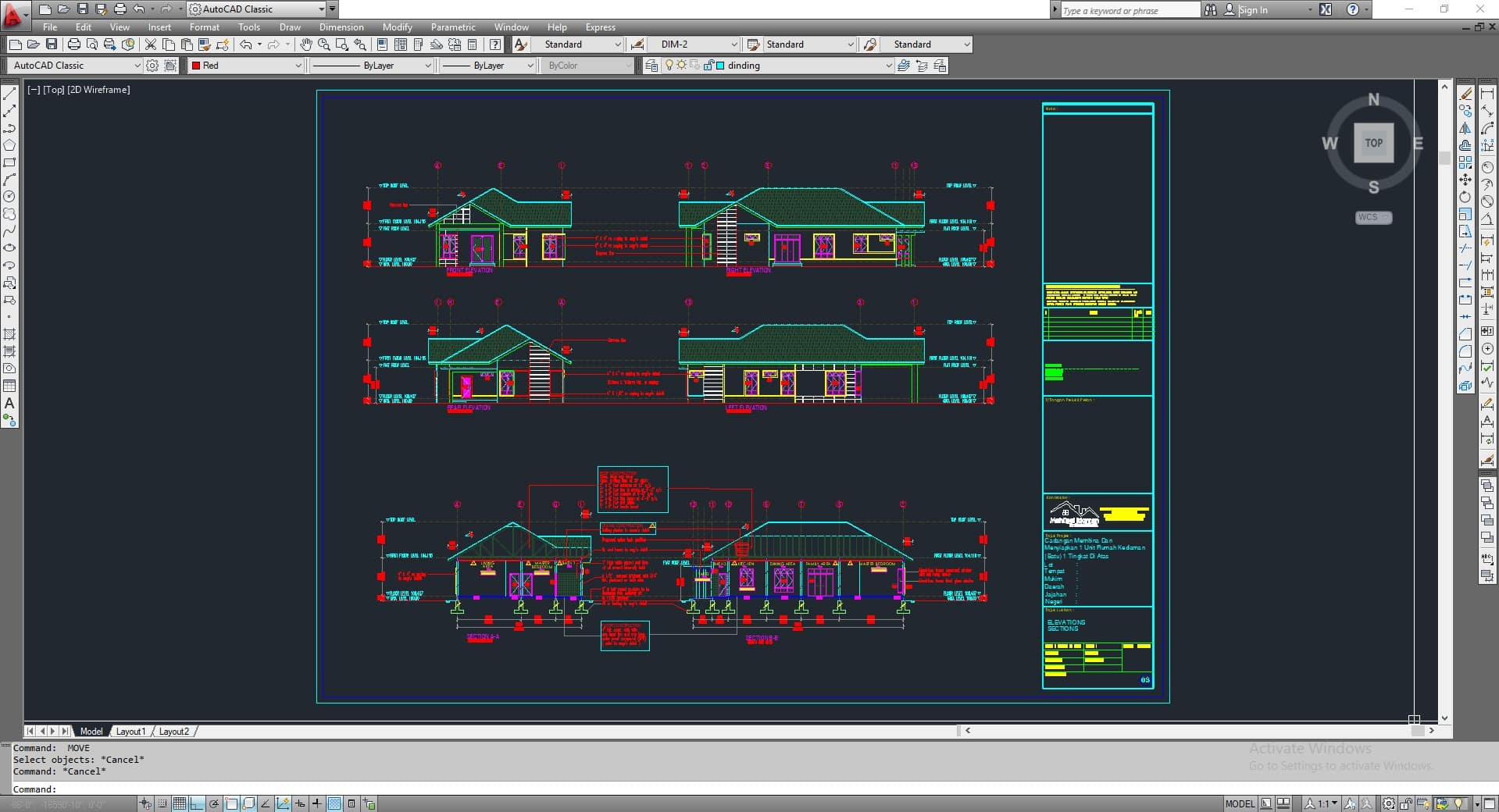Open Workspace Settings gear icon

coord(152,66)
